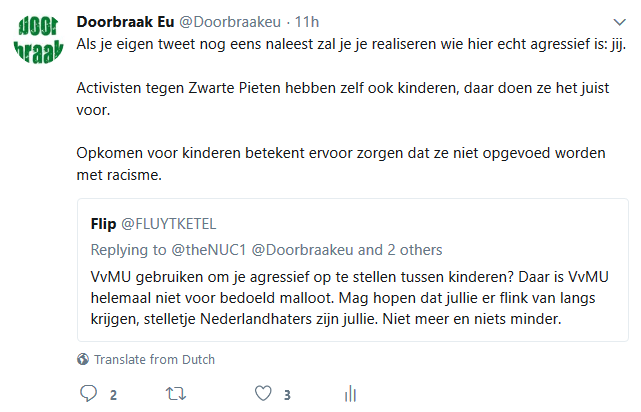Image resolution: width=641 pixels, height=412 pixels.
Task: Like the tweet with the heart icon
Action: click(264, 394)
